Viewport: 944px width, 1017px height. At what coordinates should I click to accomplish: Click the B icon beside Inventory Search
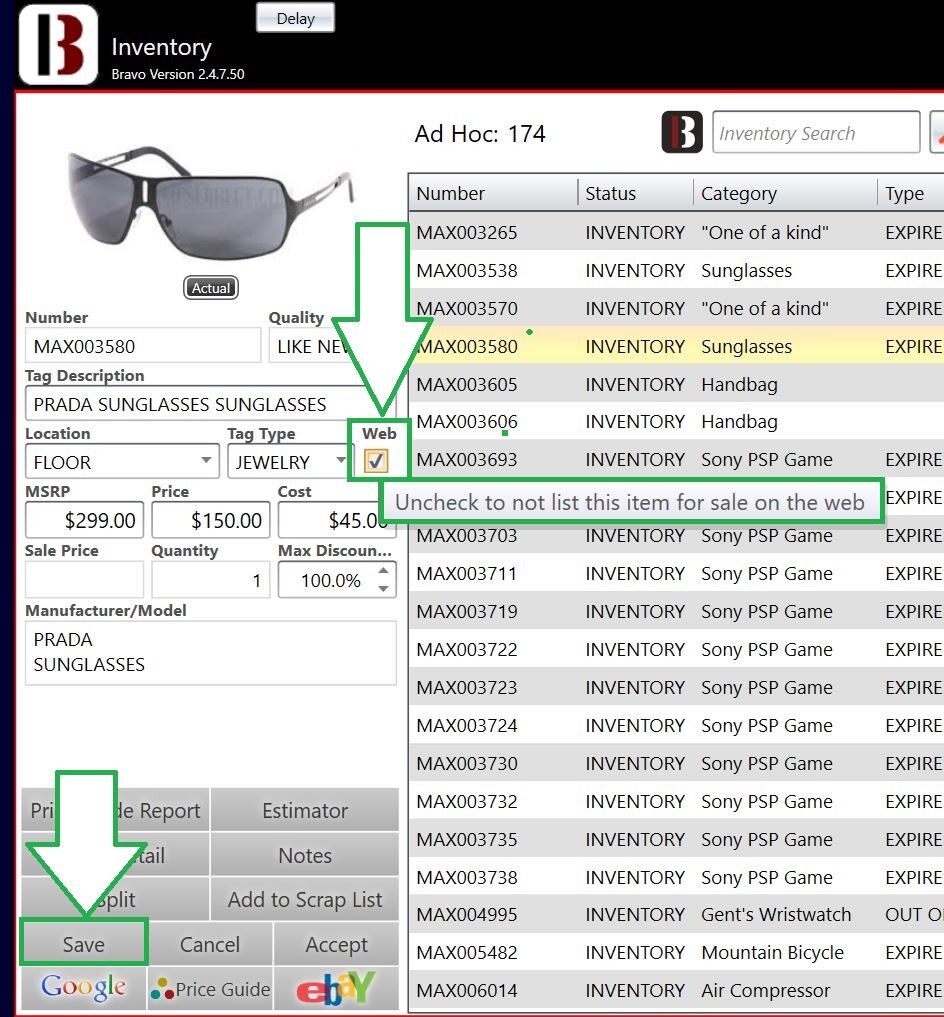click(682, 132)
